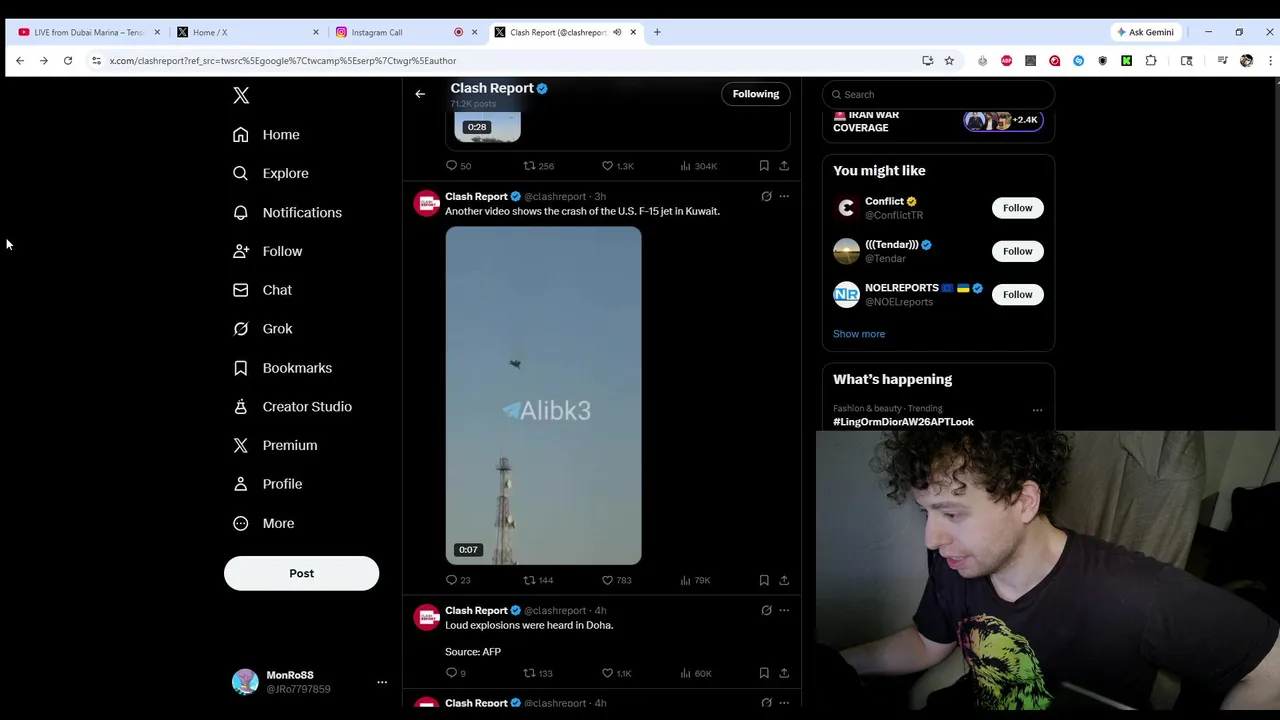Bookmark the top post with 304K views
The image size is (1280, 720).
tap(764, 166)
